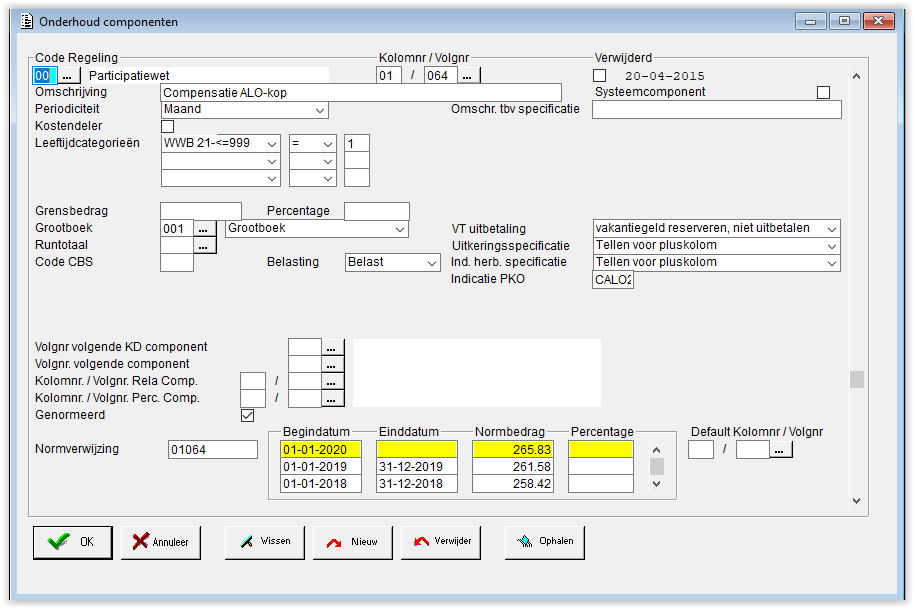Click the Grensbedrag input field

pos(201,211)
